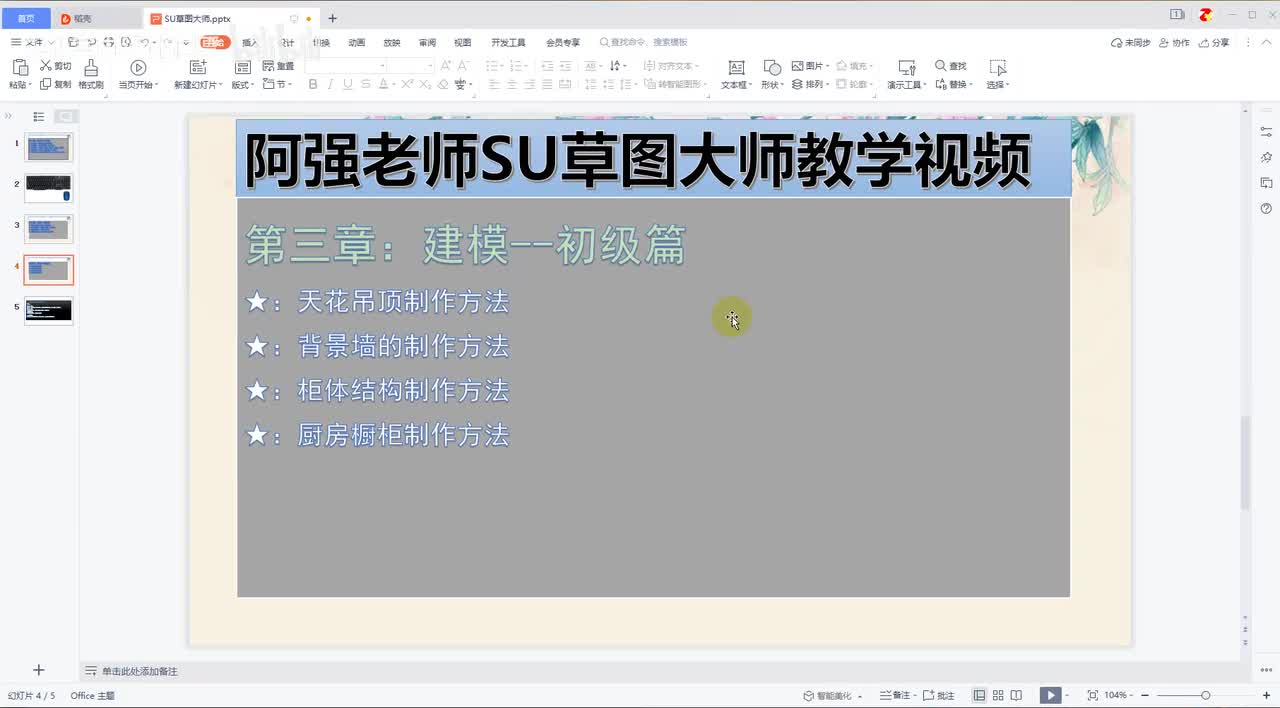Click the Comments (批注) status bar button

point(939,695)
